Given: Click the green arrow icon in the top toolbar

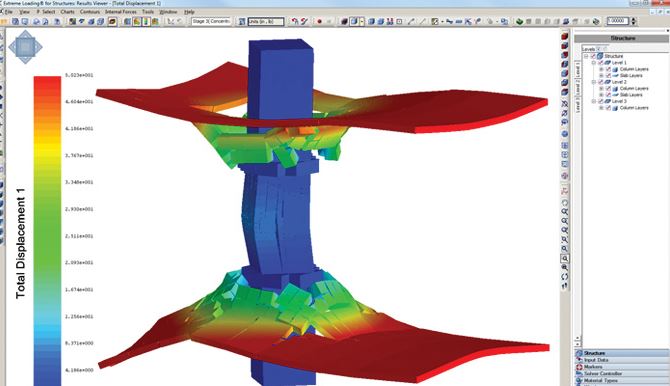Looking at the screenshot, I should (x=519, y=21).
